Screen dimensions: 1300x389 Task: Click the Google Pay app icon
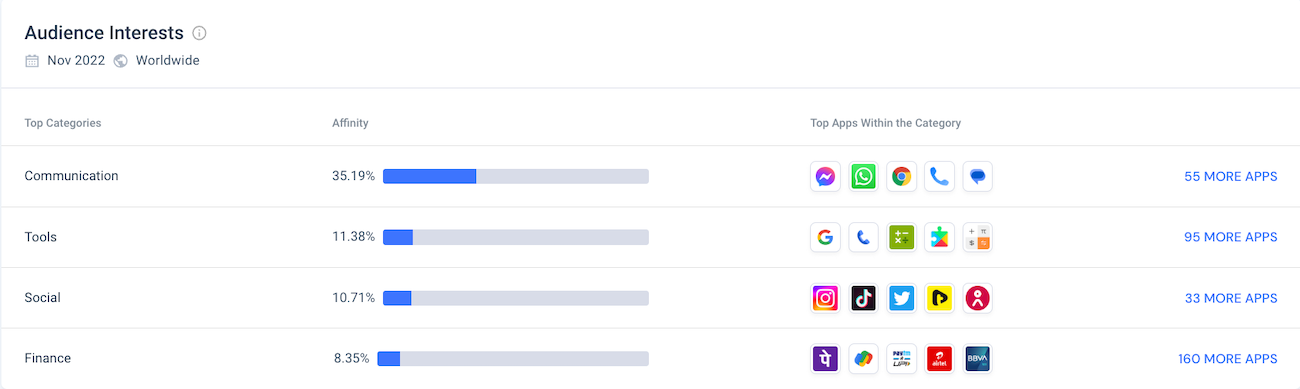point(863,359)
